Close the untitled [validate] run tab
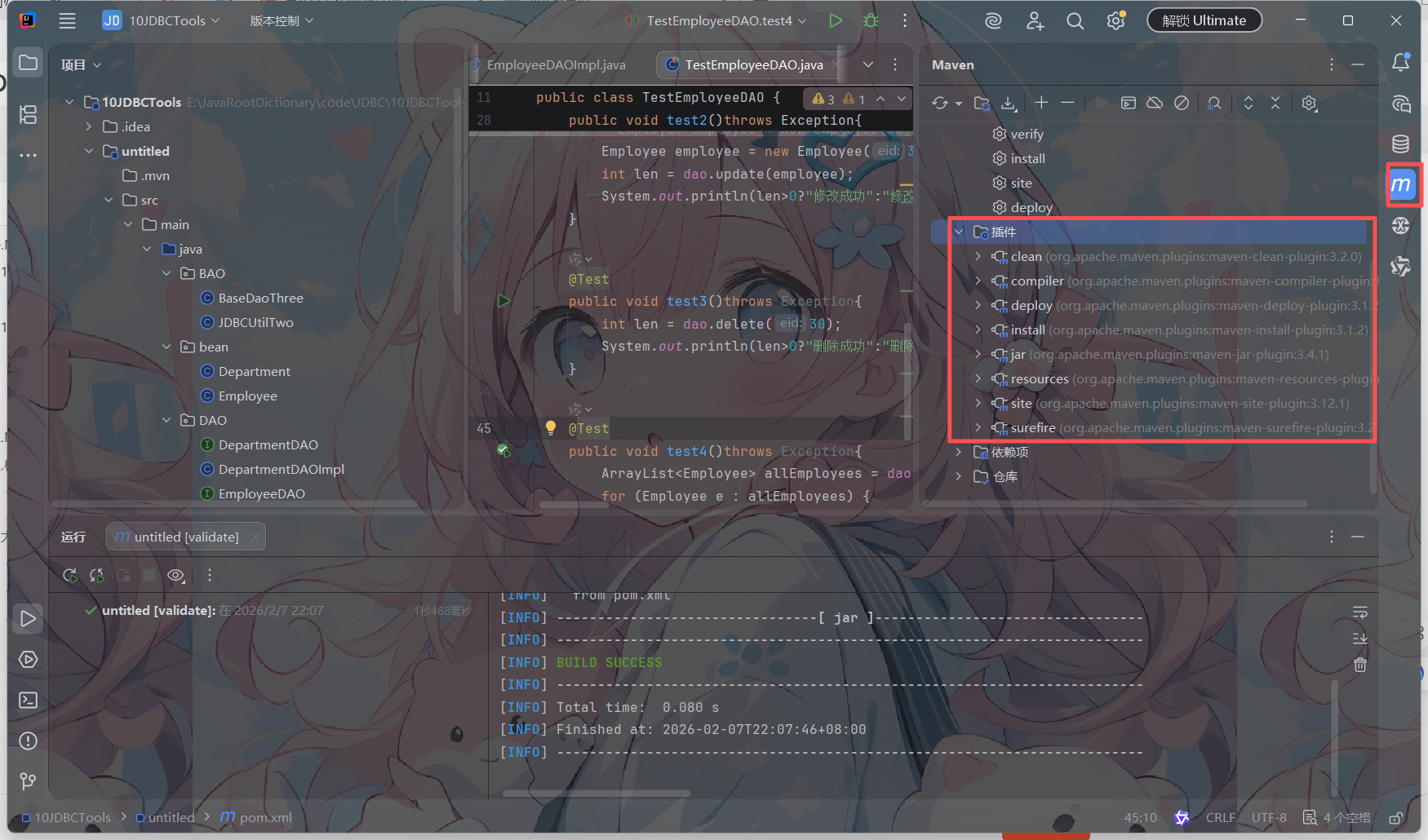 (x=255, y=537)
